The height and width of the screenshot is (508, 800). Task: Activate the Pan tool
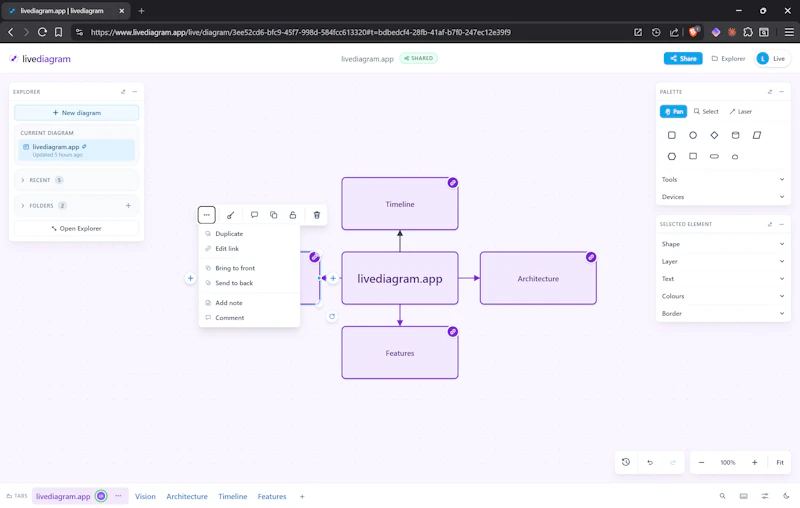673,111
